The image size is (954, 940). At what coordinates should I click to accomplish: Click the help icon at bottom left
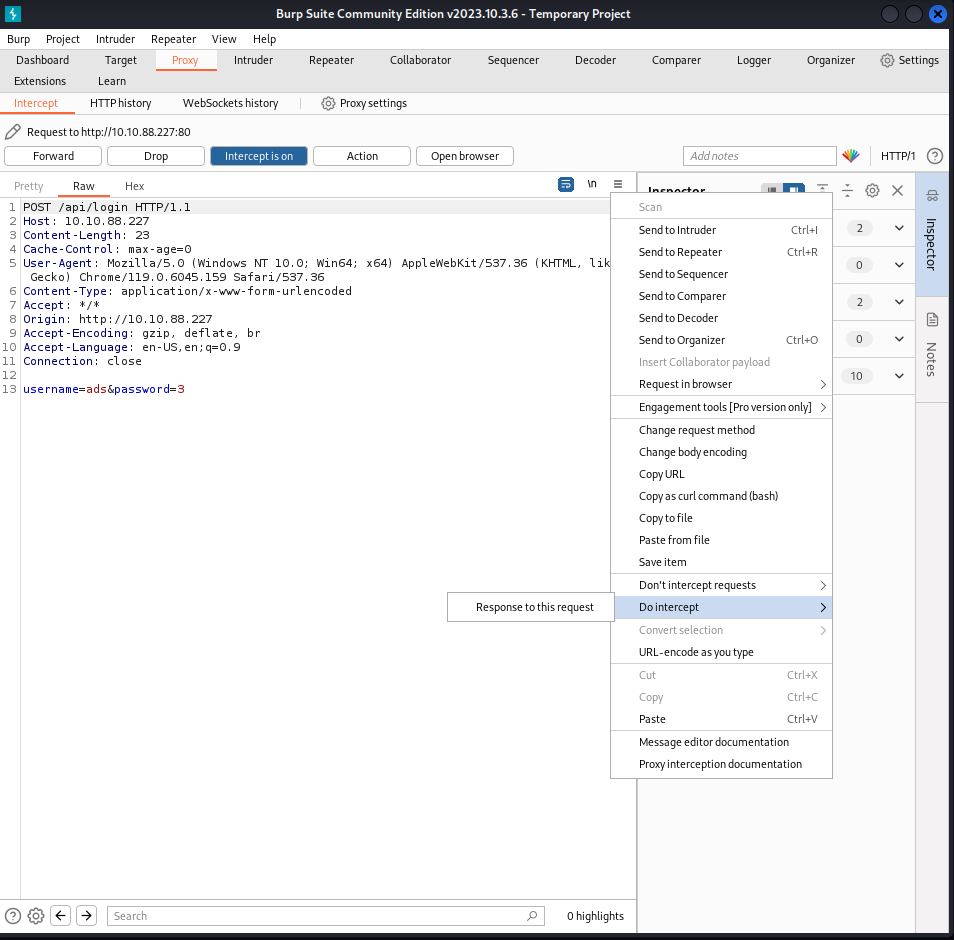pos(13,916)
